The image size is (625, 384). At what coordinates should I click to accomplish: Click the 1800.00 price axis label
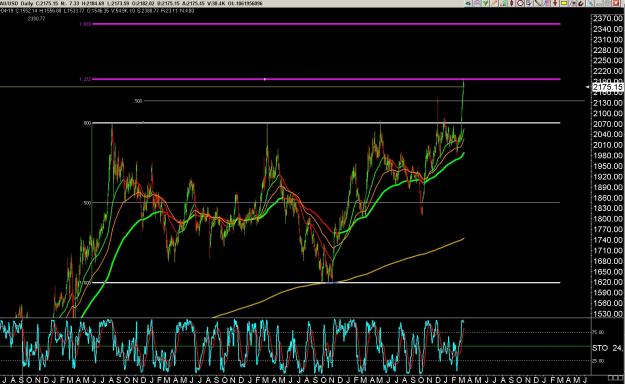[607, 219]
